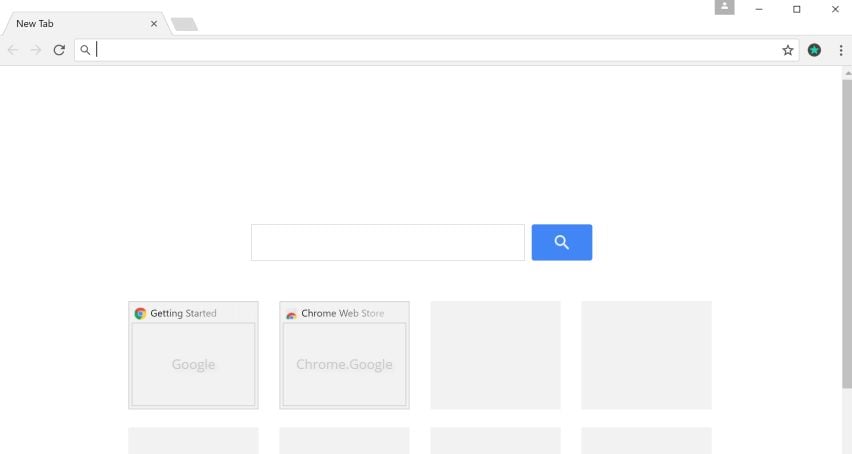Focus the address bar

430,50
